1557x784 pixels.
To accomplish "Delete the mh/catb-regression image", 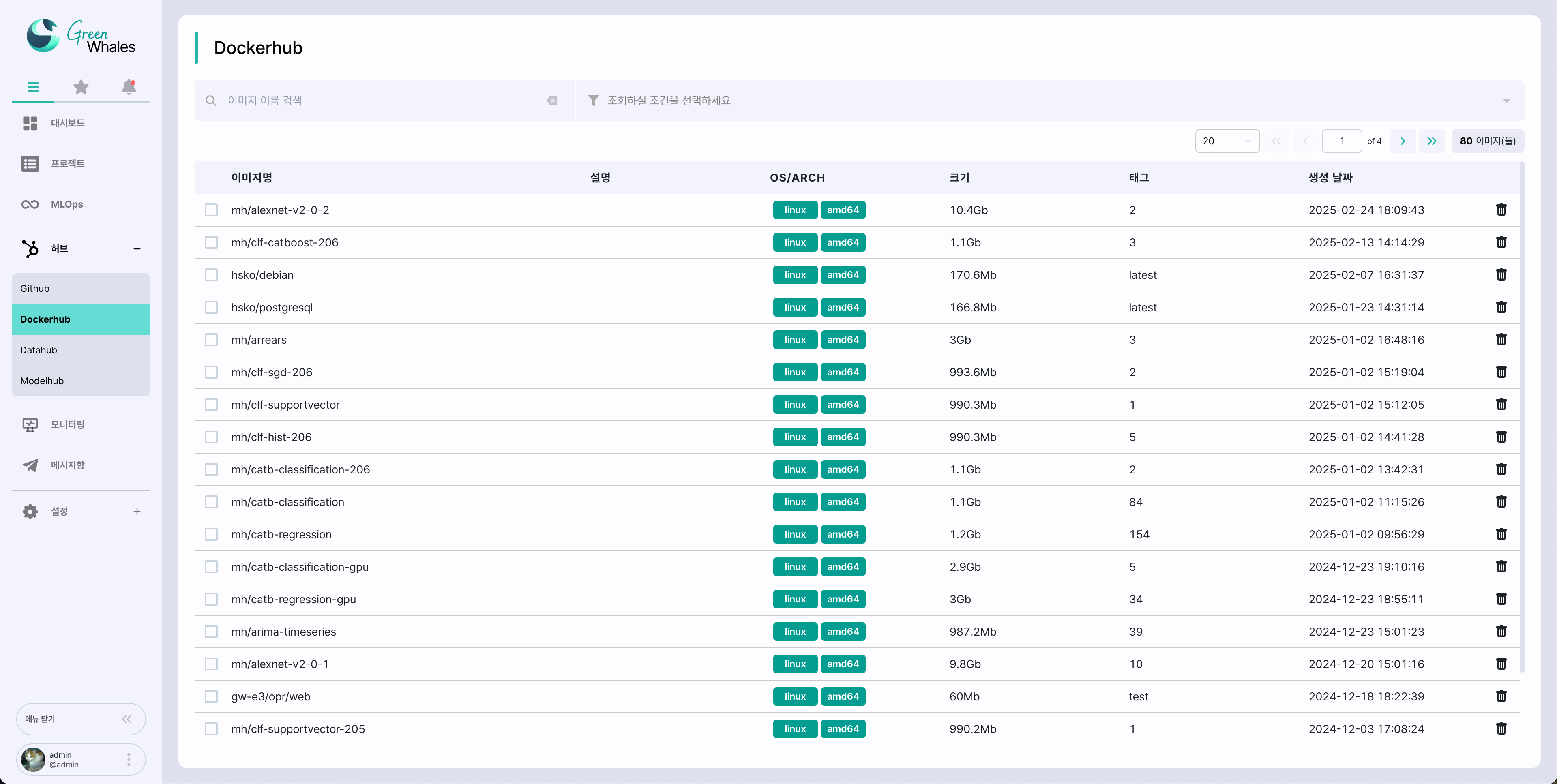I will 1501,534.
